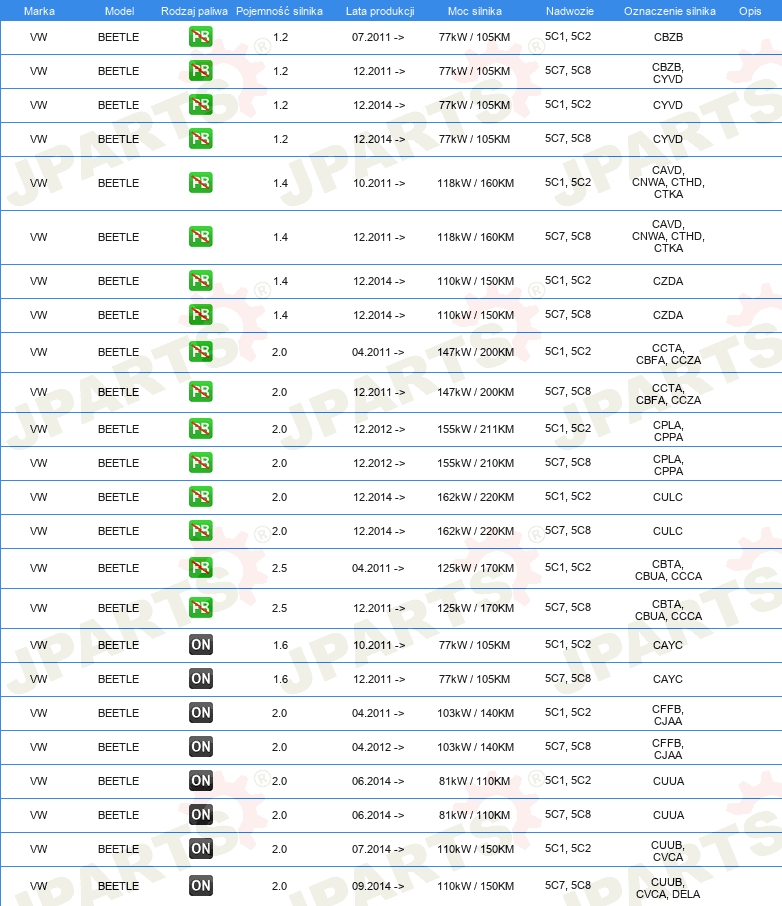Image resolution: width=782 pixels, height=906 pixels.
Task: Click '5C1, 5C2' body in the 07.2014 row
Action: click(568, 849)
